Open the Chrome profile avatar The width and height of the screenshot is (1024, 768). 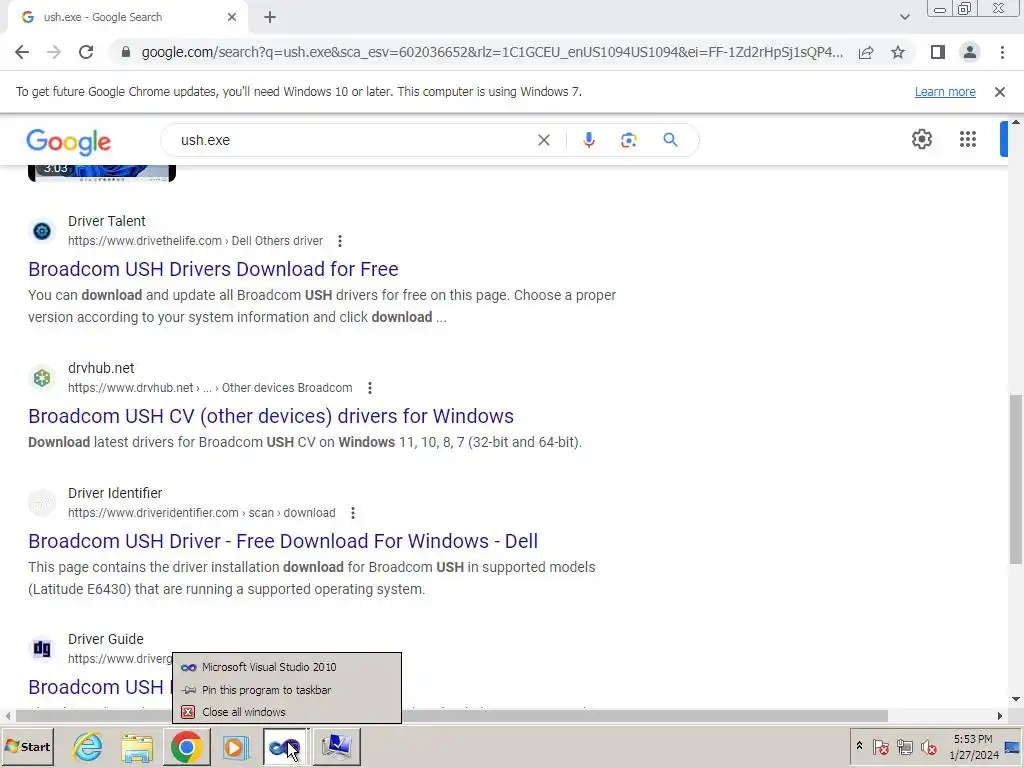[x=970, y=52]
